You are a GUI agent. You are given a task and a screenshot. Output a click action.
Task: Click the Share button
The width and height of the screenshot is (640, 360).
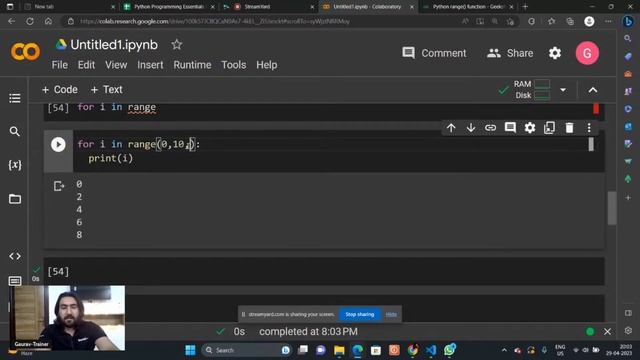point(510,53)
